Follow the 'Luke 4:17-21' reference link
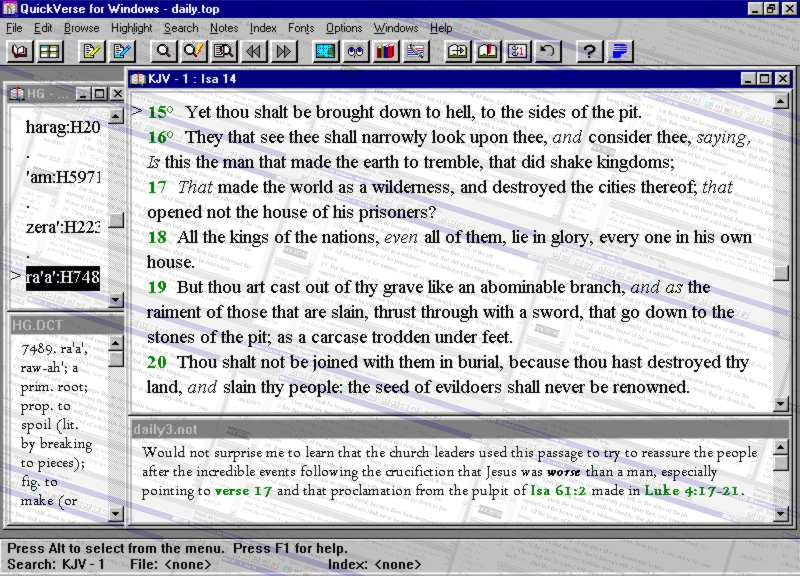Image resolution: width=800 pixels, height=576 pixels. click(x=691, y=491)
